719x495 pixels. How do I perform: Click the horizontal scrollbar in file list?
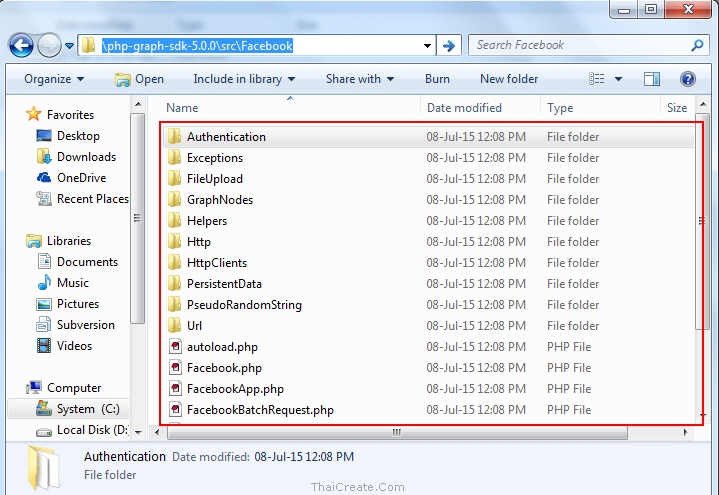tap(397, 432)
